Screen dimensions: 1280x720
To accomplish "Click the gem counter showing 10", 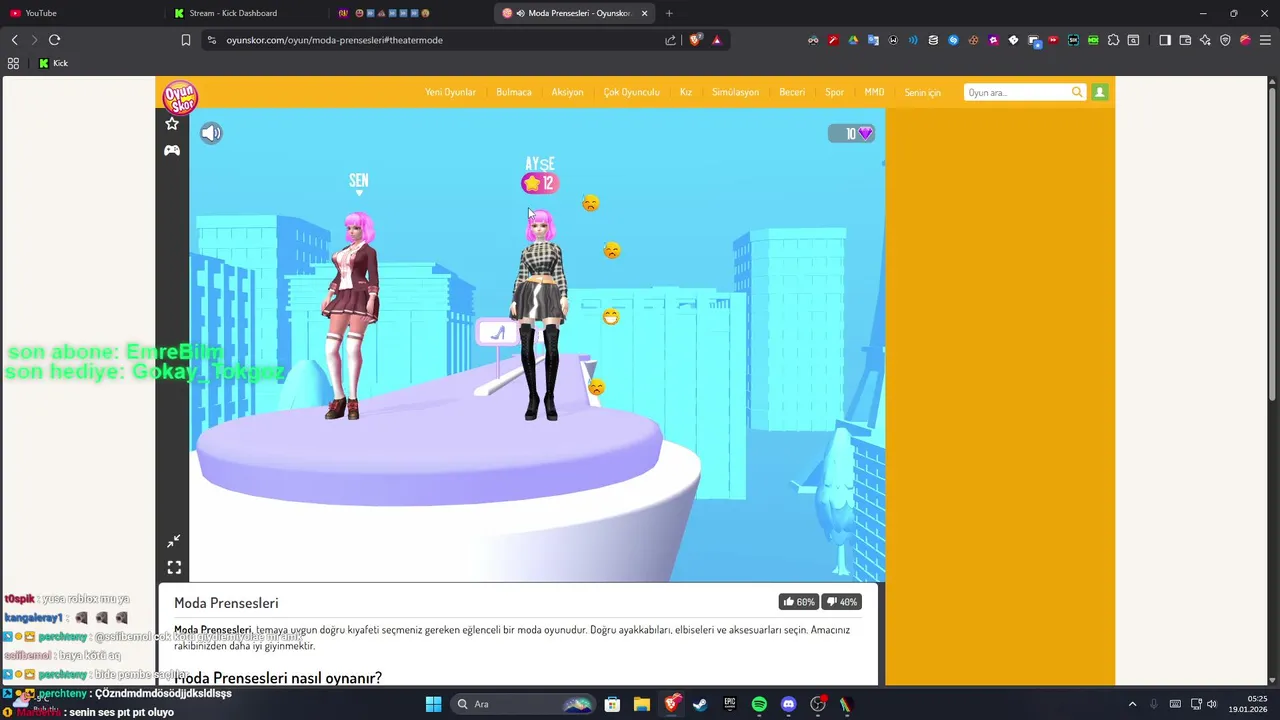I will tap(852, 134).
